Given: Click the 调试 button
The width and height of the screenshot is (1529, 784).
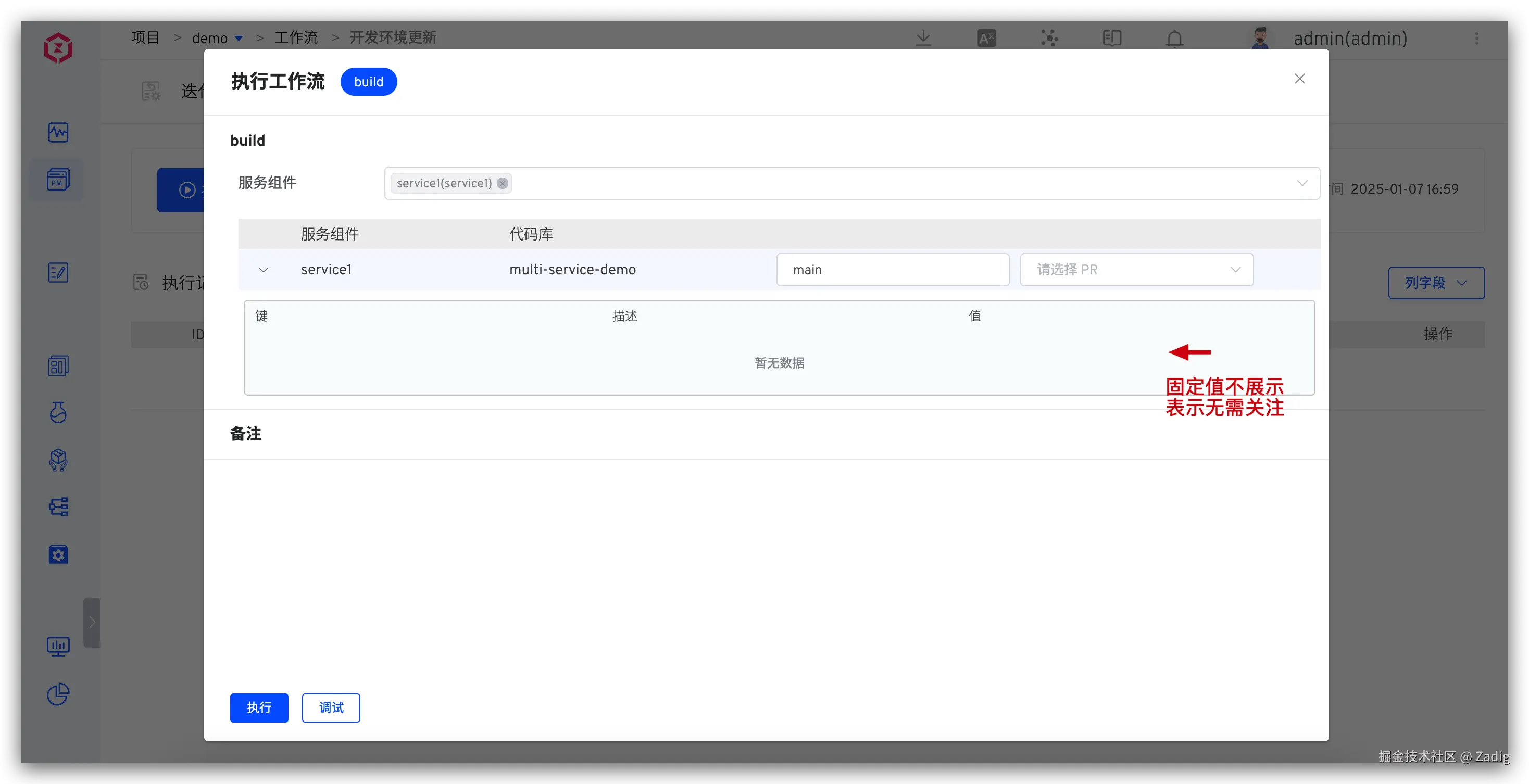Looking at the screenshot, I should click(x=331, y=707).
